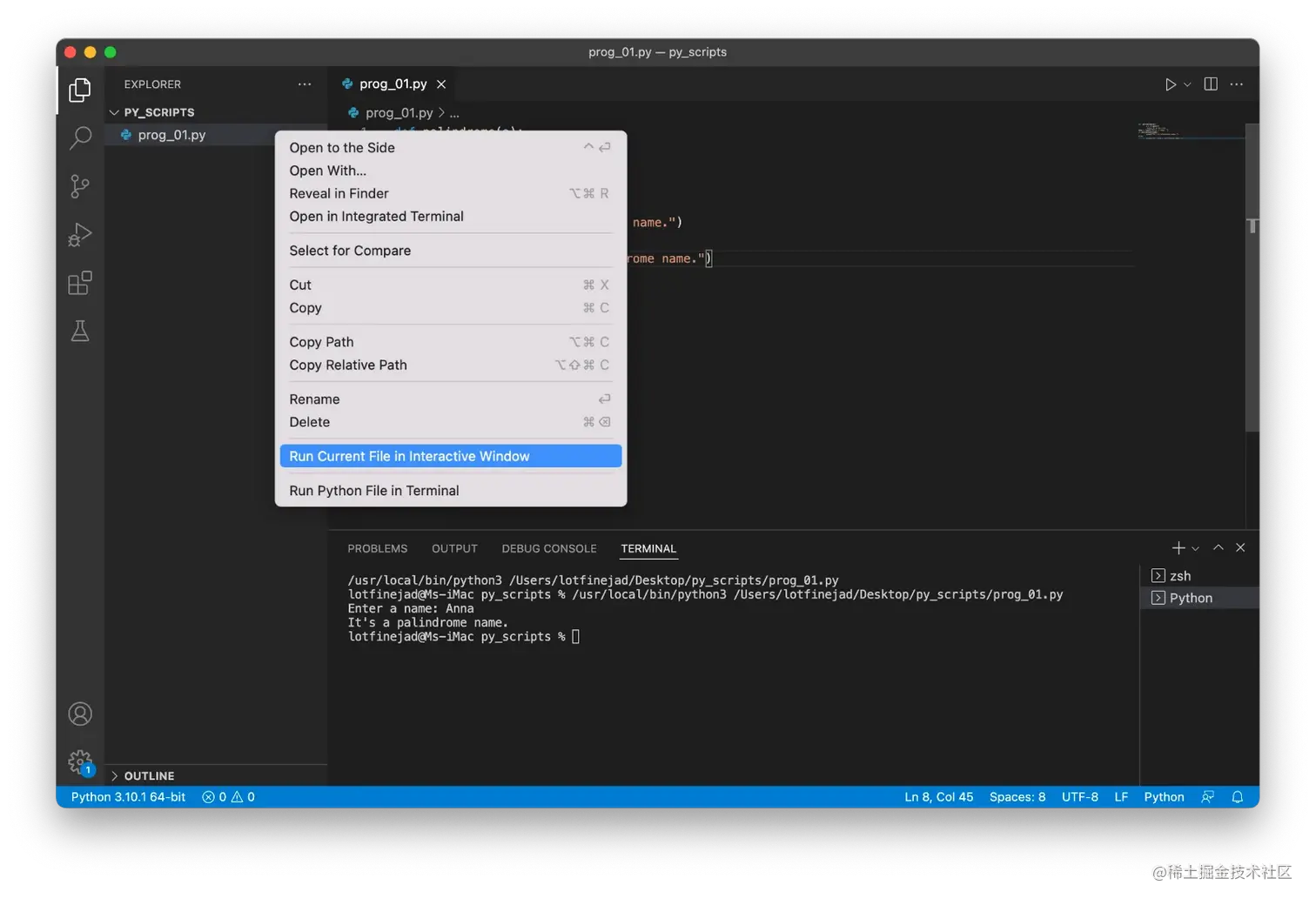Show errors and warnings count panel

(229, 797)
